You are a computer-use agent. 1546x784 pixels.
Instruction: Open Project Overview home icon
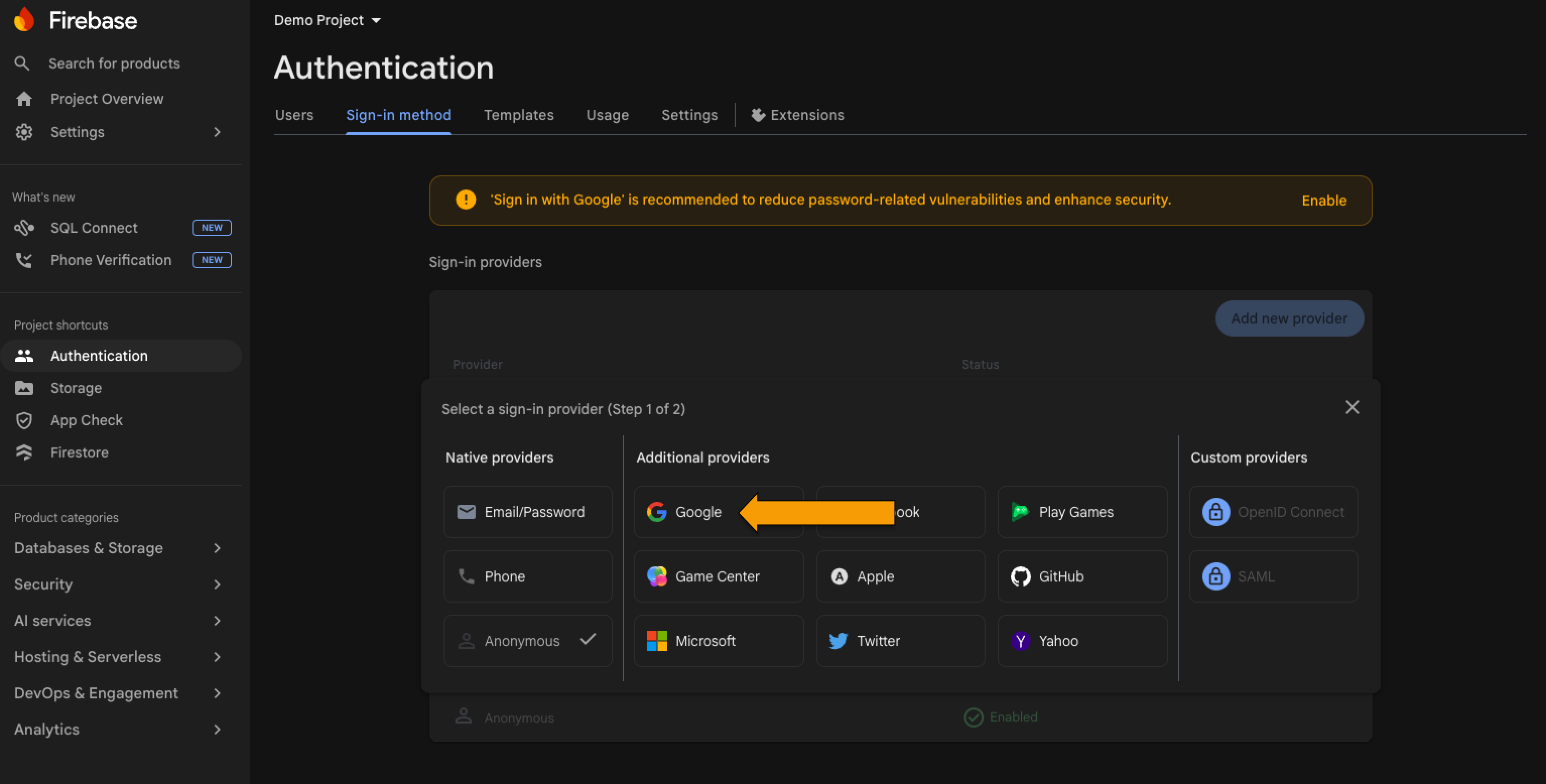click(24, 98)
